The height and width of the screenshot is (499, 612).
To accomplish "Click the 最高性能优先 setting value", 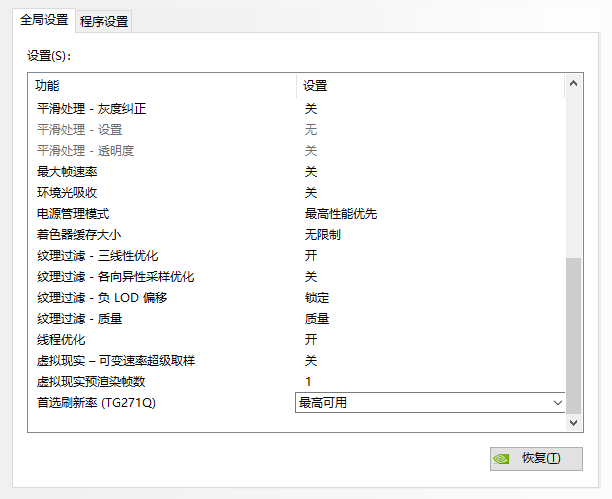I will 341,214.
